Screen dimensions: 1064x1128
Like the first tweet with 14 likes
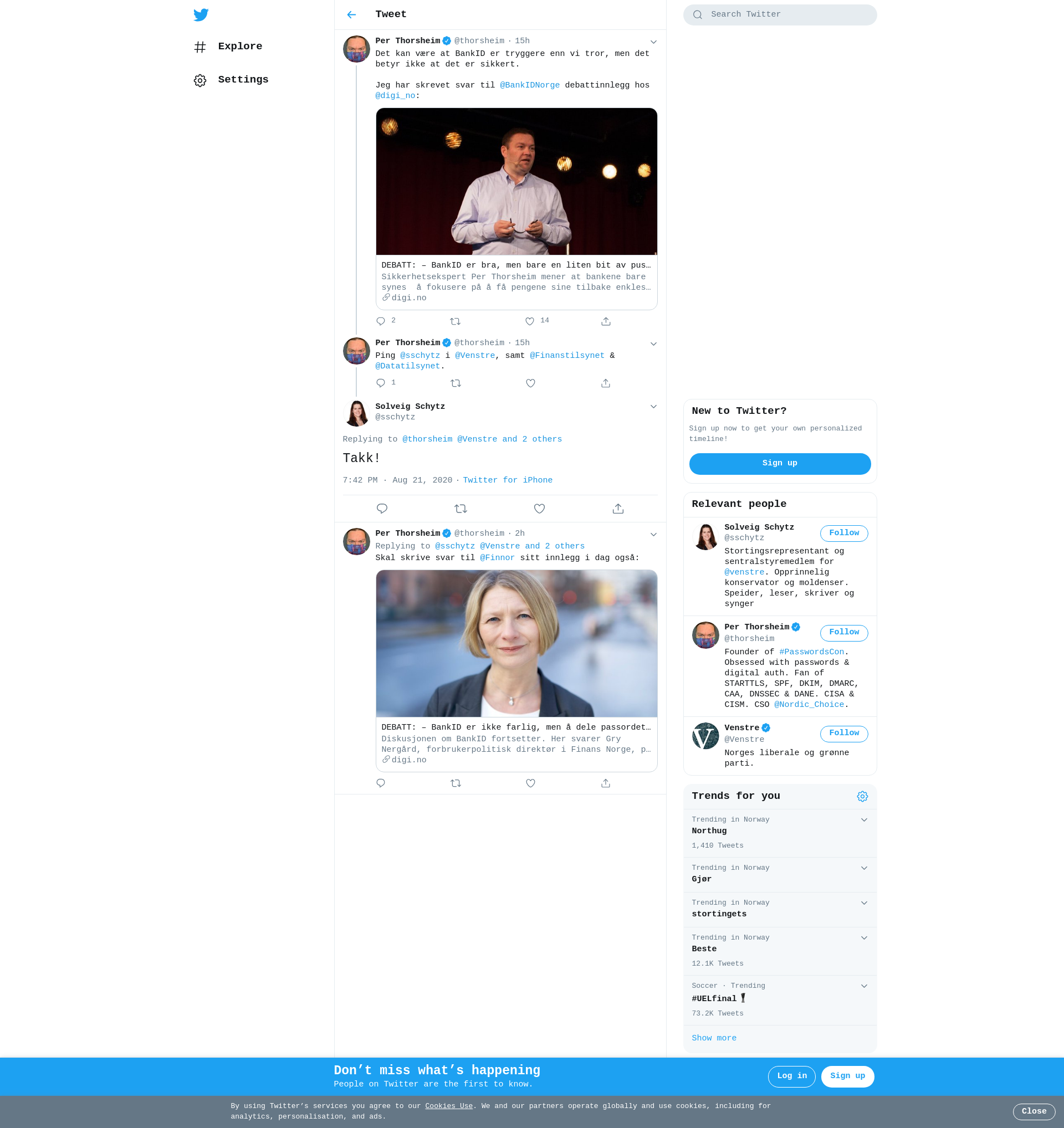pyautogui.click(x=529, y=321)
